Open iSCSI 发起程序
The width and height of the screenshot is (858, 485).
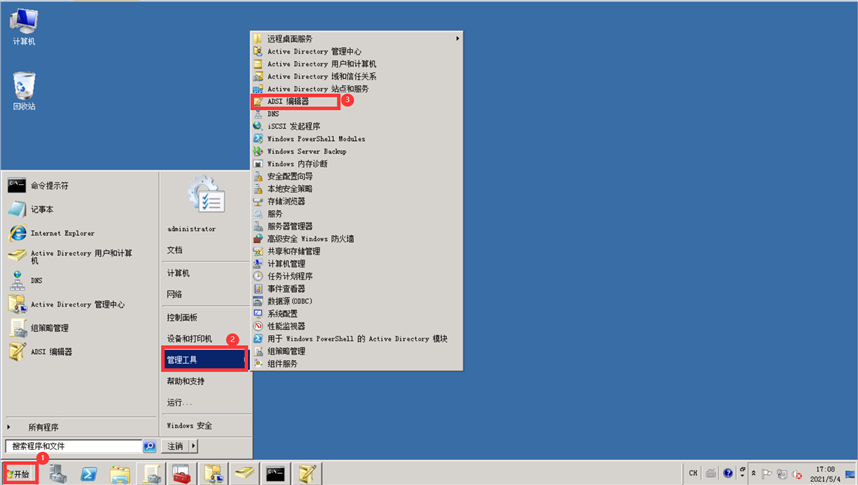point(356,126)
